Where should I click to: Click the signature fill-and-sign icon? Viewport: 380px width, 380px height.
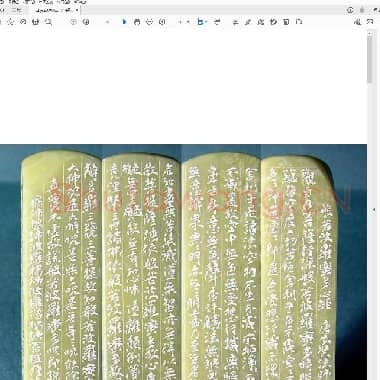[x=261, y=22]
